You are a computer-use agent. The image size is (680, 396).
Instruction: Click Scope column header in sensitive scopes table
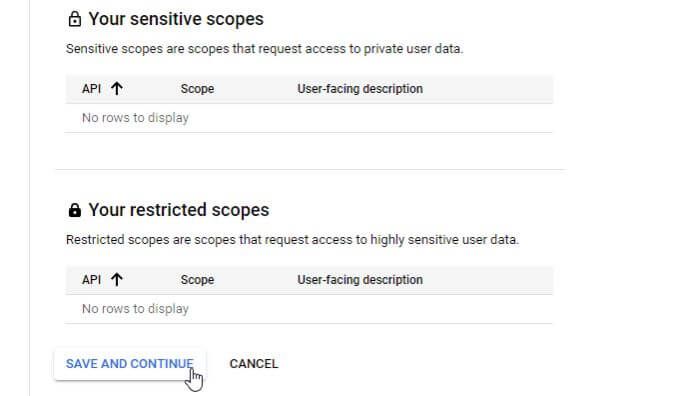(x=197, y=88)
